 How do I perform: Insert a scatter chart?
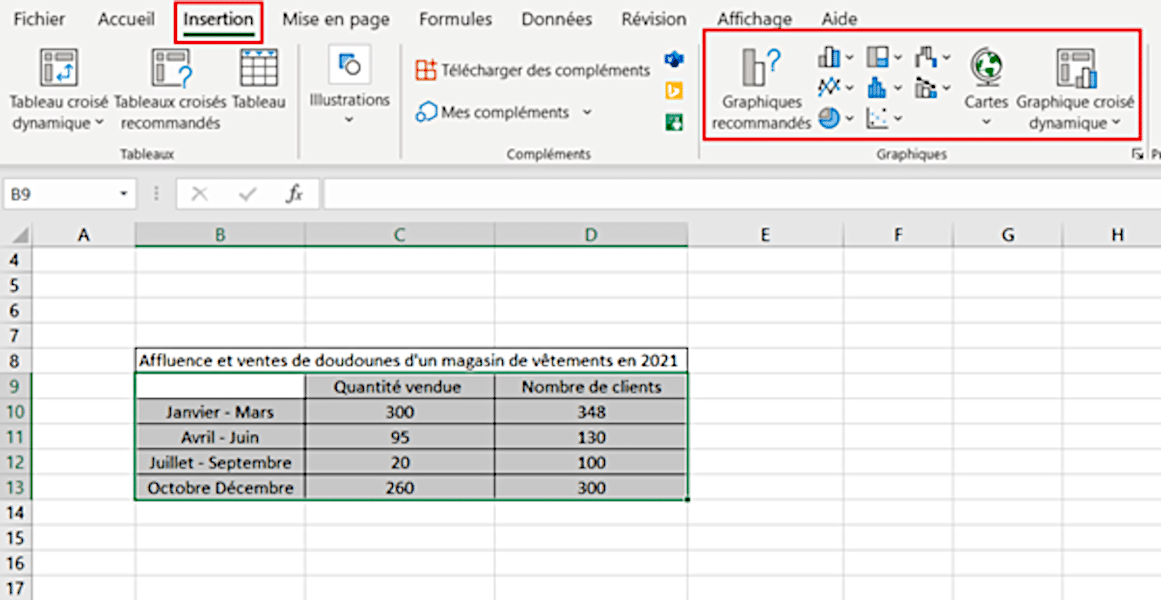[877, 118]
